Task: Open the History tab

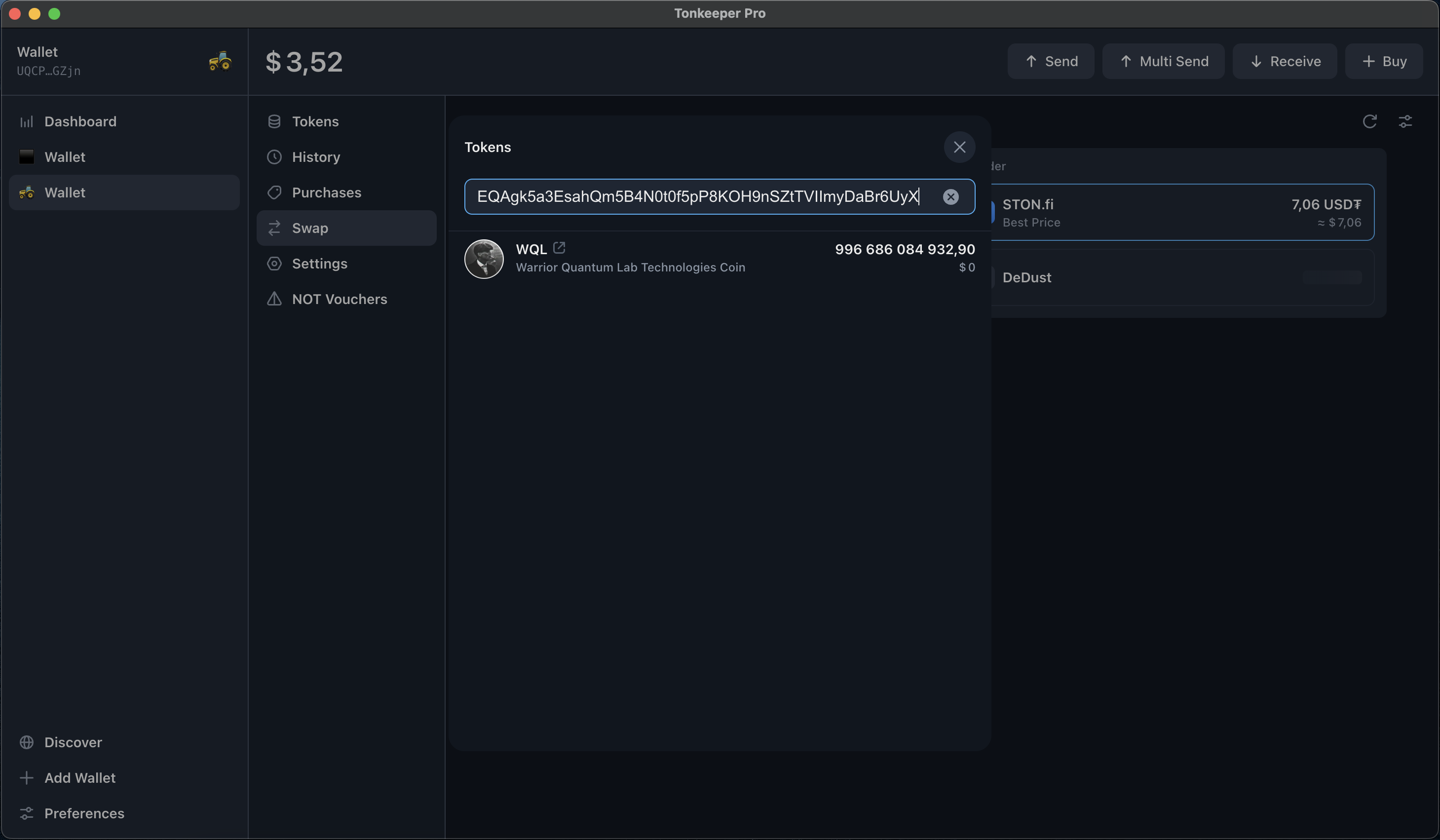Action: pyautogui.click(x=315, y=157)
